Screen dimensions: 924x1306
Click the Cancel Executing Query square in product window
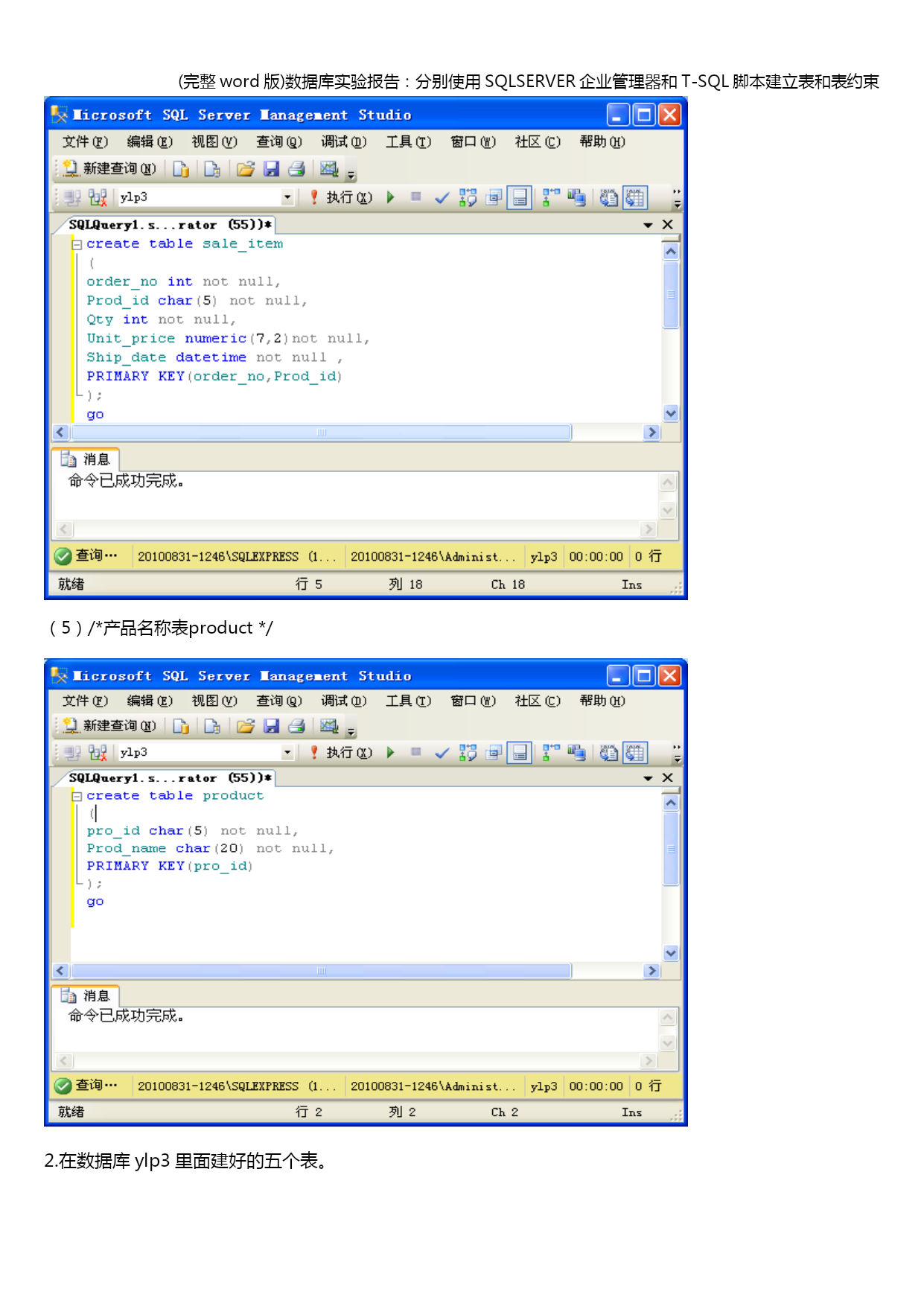[416, 753]
